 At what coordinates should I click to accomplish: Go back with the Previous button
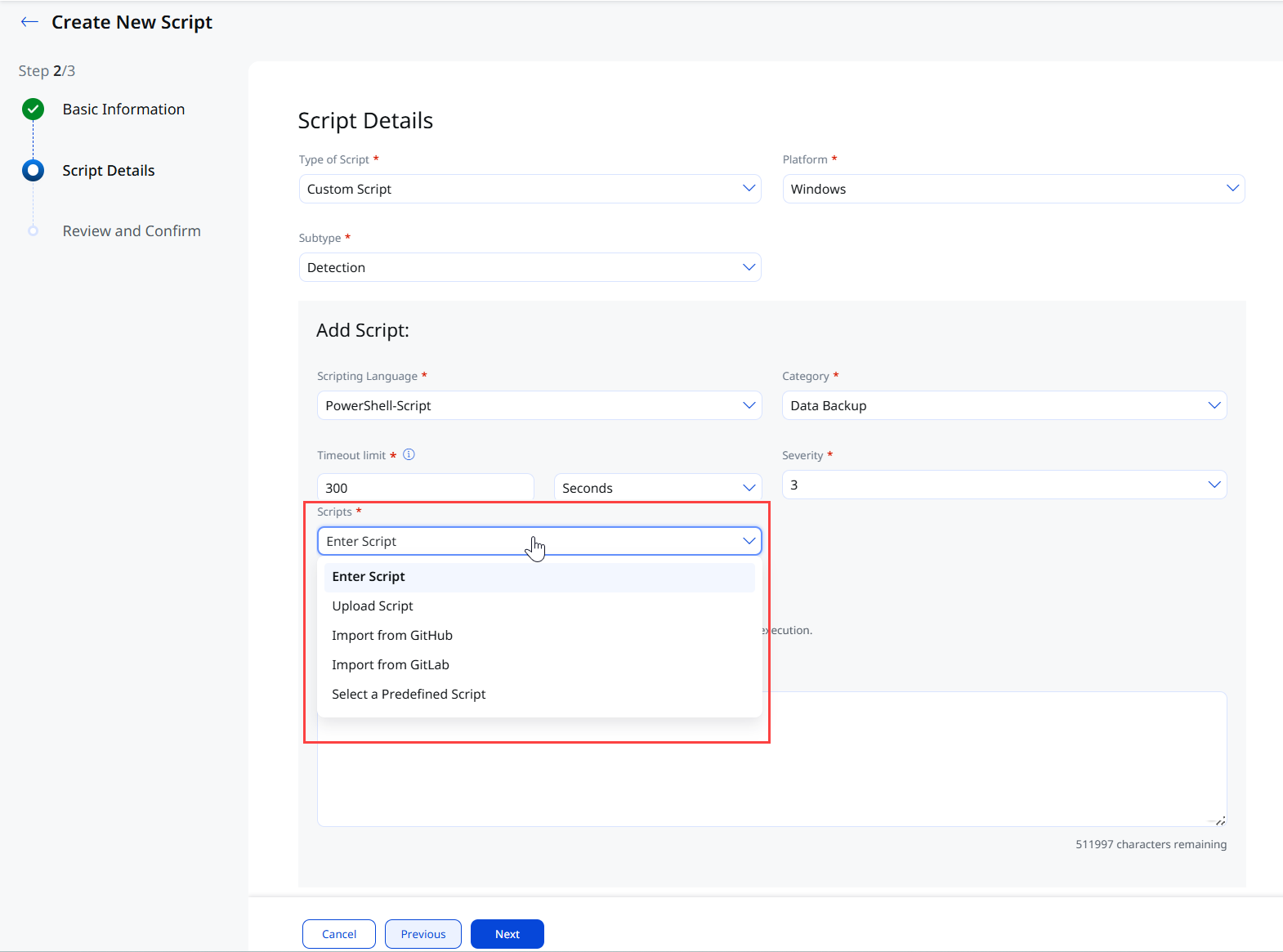[423, 934]
